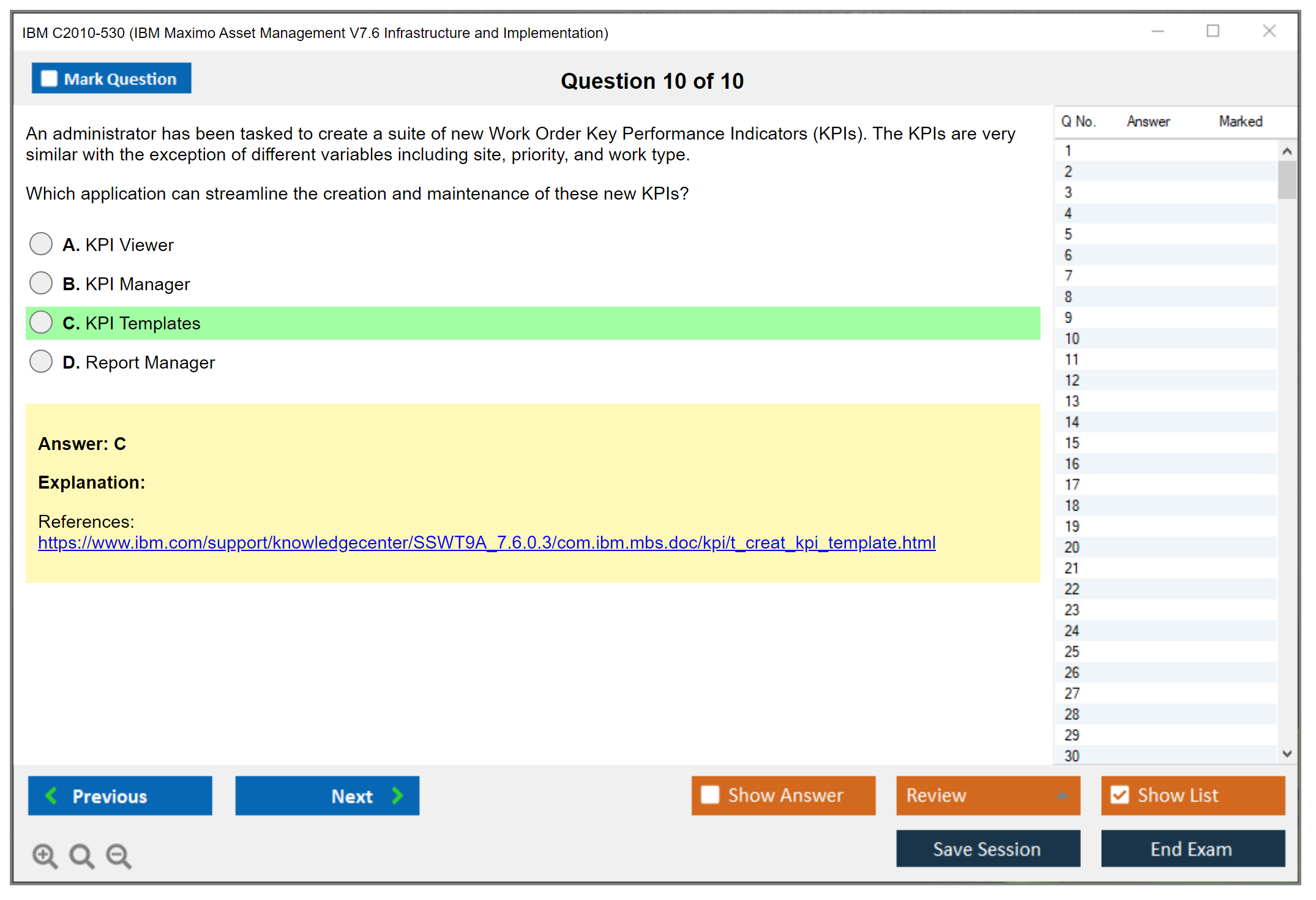Select option A KPI Viewer

41,244
